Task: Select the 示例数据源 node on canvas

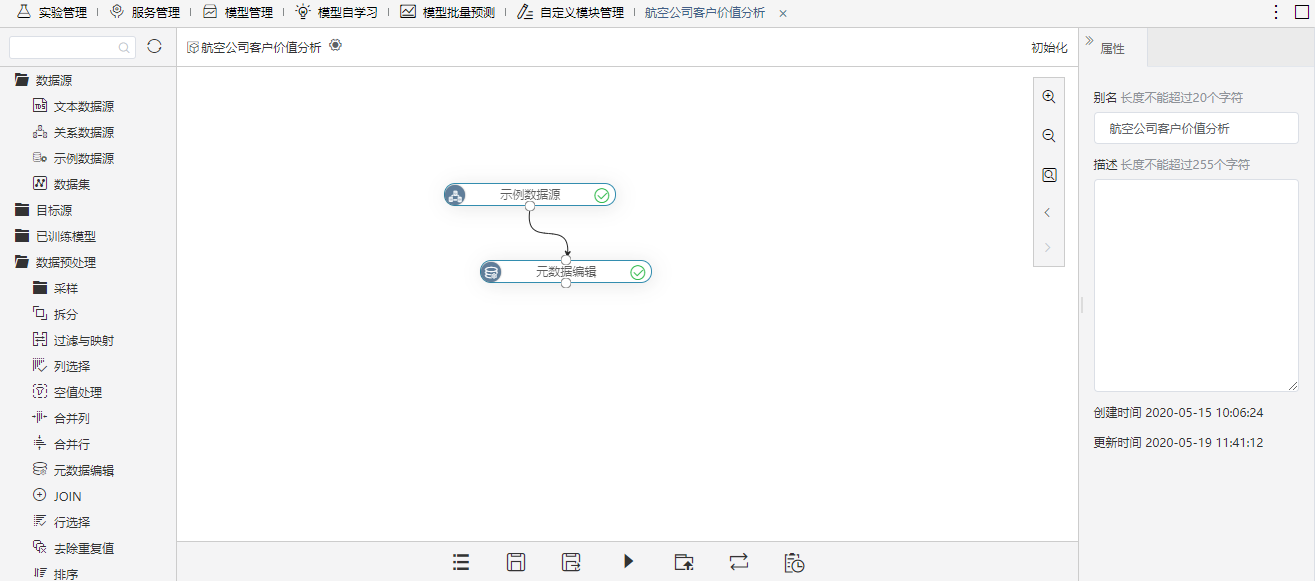Action: pos(530,195)
